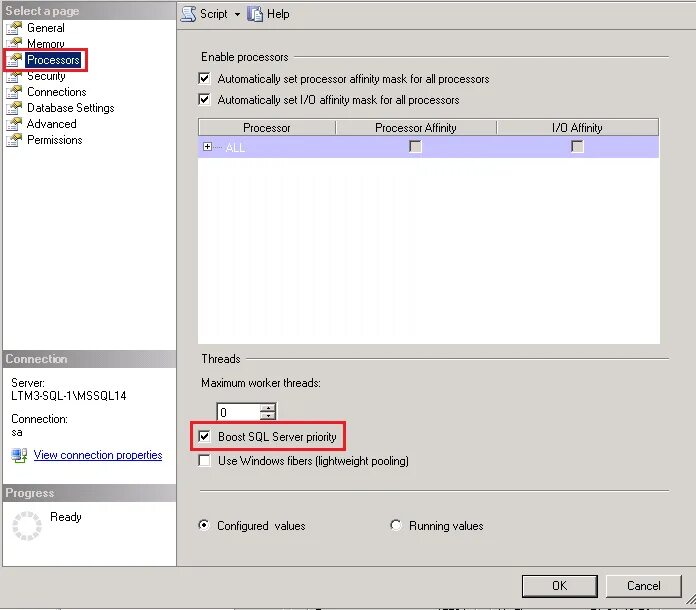
Task: Open the Advanced page
Action: coord(51,124)
